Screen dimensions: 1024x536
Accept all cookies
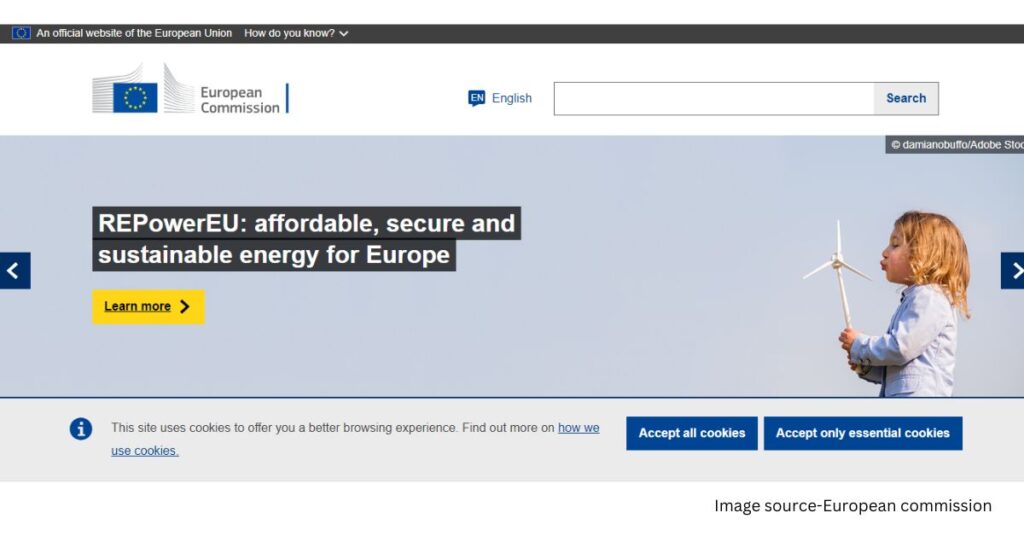(x=692, y=433)
